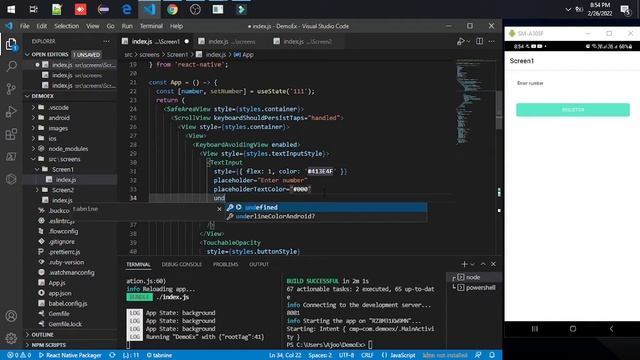Image resolution: width=640 pixels, height=360 pixels.
Task: Click Enter number field on phone
Action: tap(573, 83)
